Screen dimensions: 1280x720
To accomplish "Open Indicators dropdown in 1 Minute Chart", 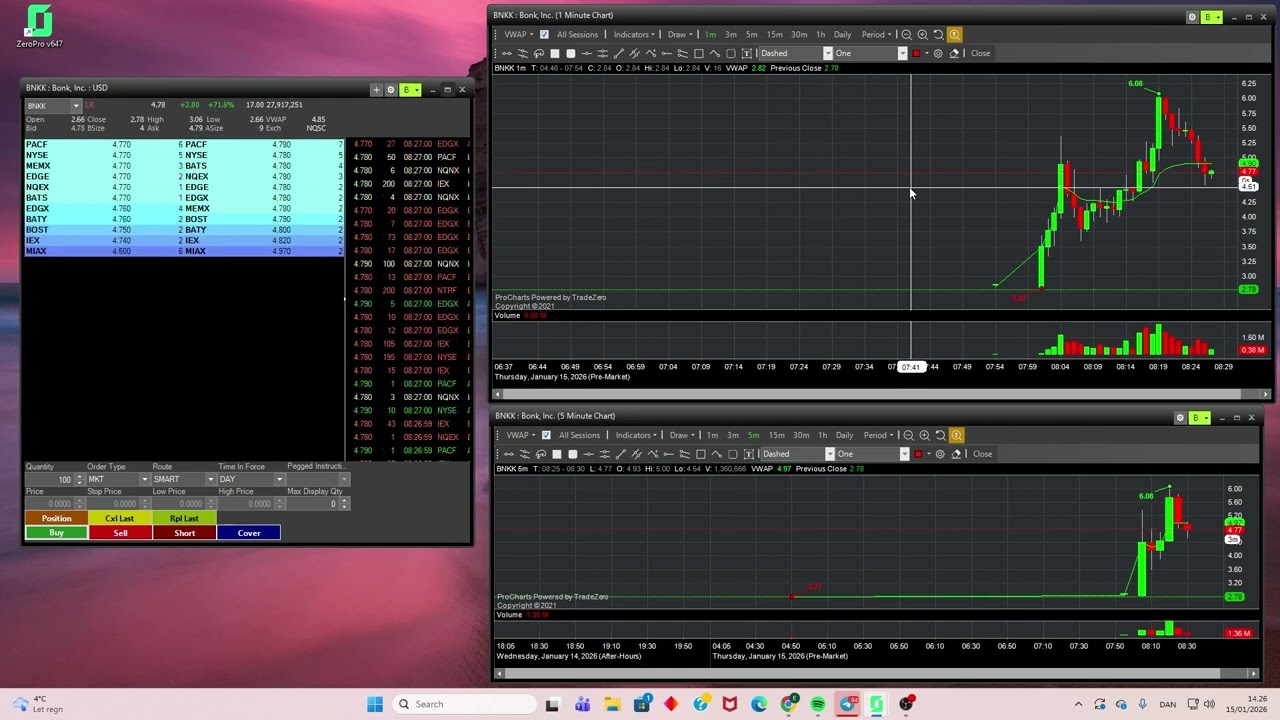I will coord(634,35).
